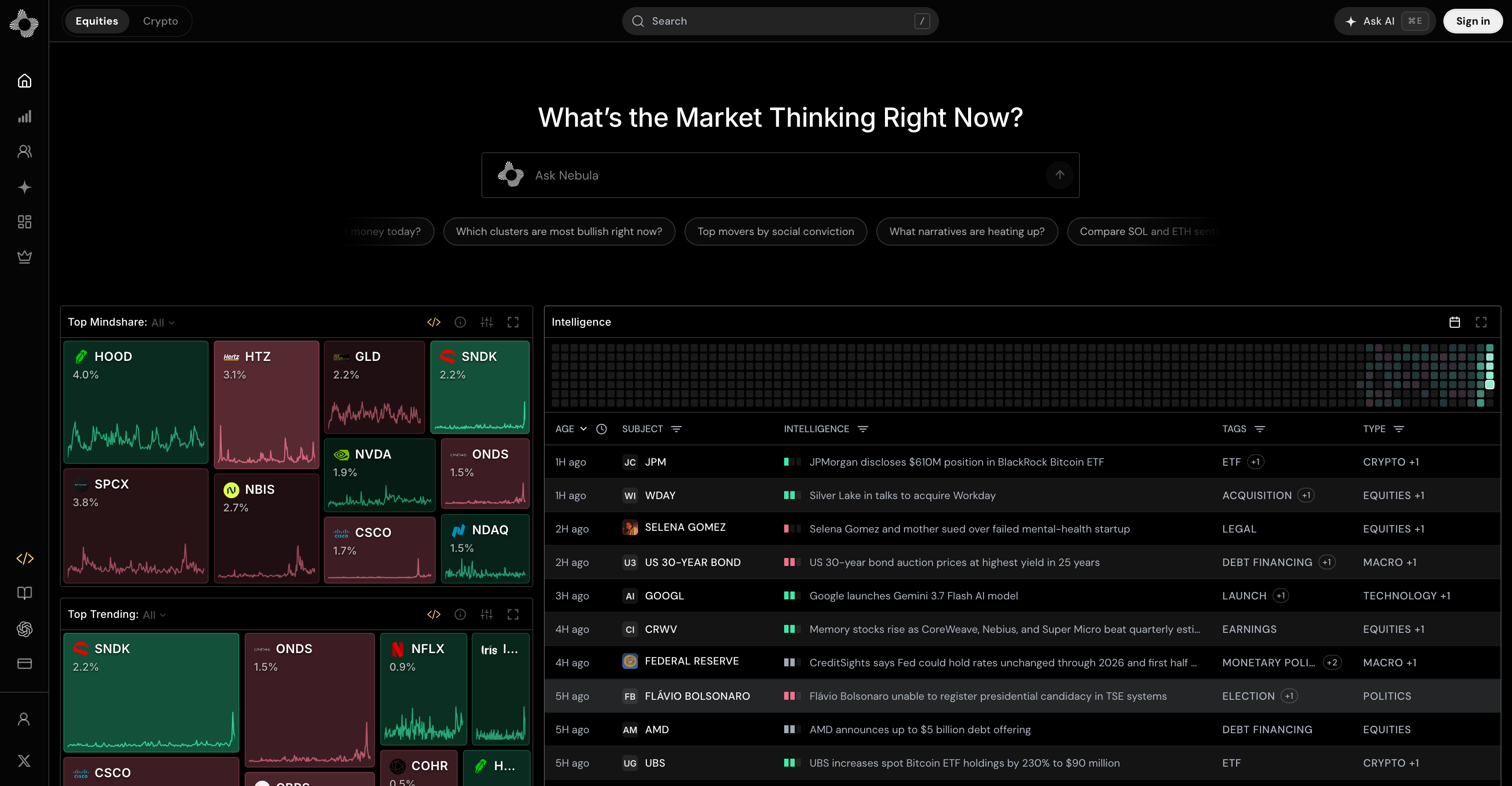Switch to the Equities tab
The height and width of the screenshot is (786, 1512).
pos(97,21)
